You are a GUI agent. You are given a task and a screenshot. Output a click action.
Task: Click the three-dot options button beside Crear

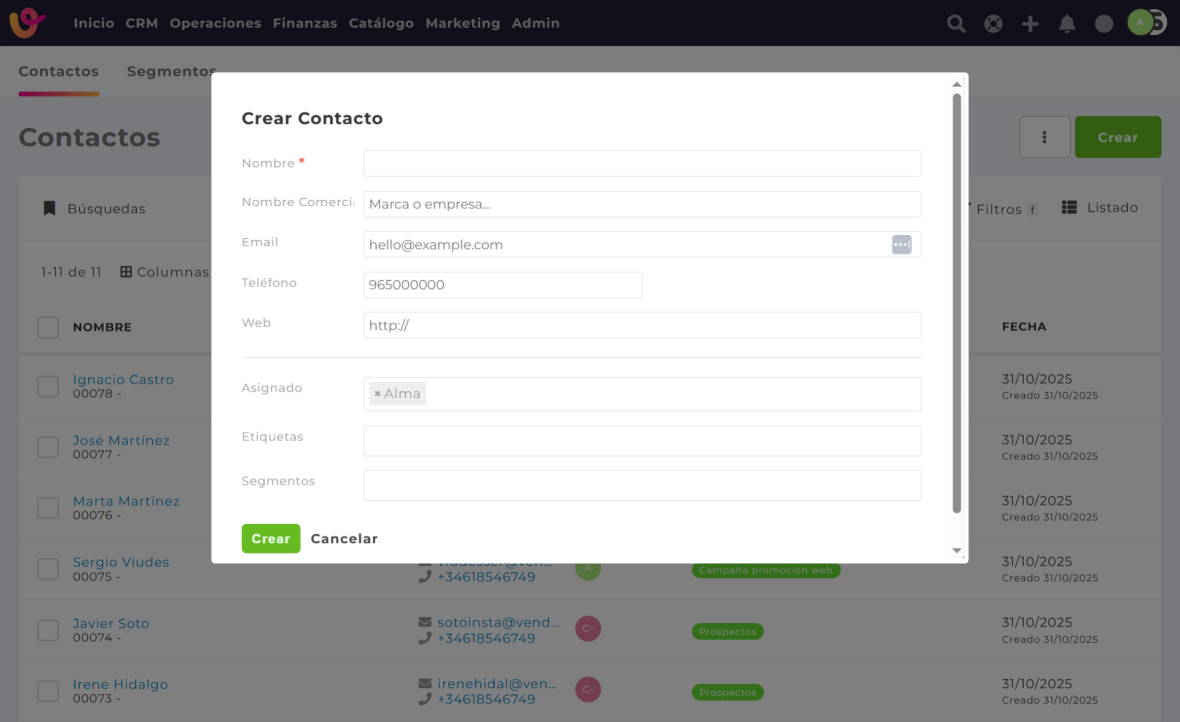1044,137
